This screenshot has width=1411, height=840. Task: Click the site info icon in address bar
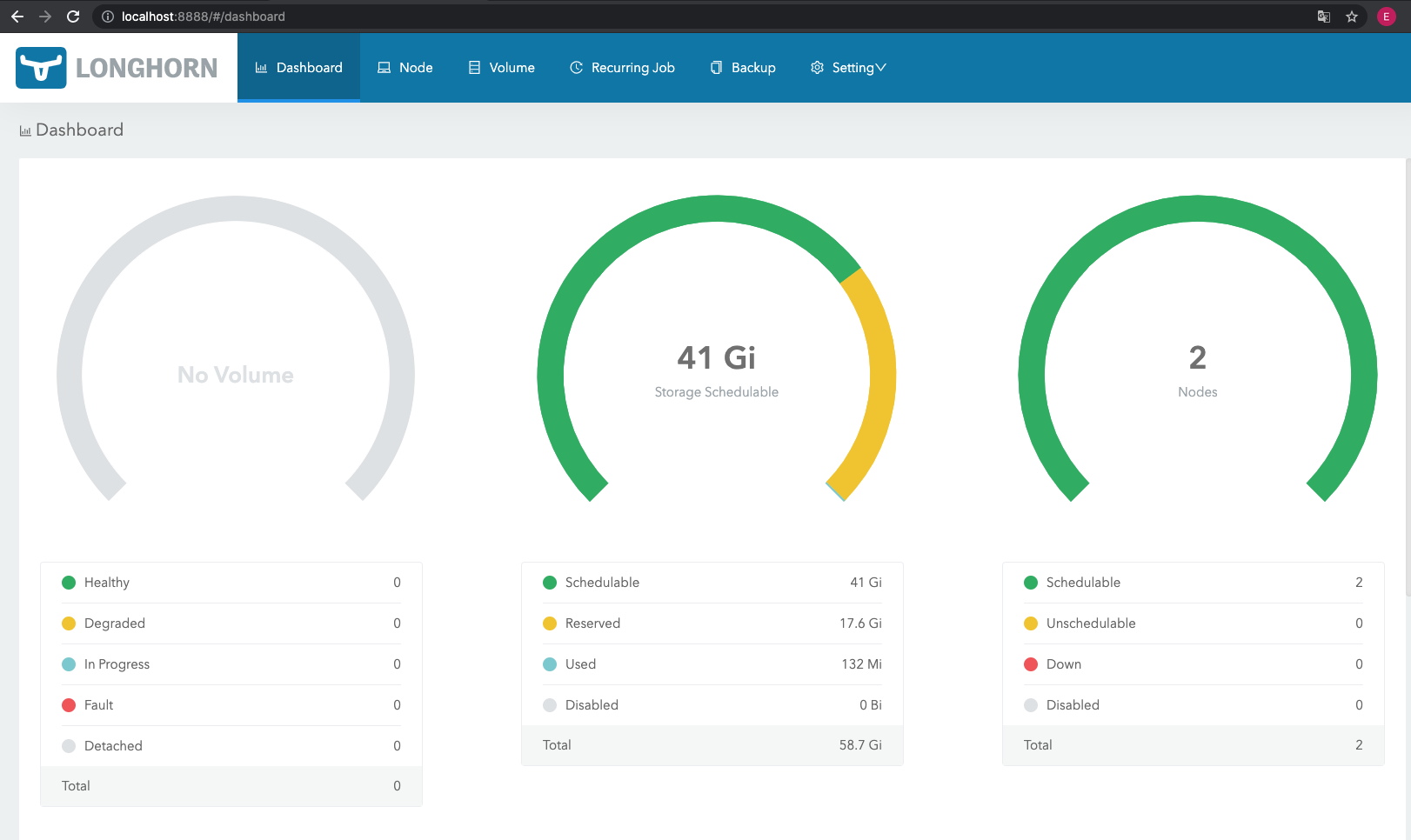108,17
